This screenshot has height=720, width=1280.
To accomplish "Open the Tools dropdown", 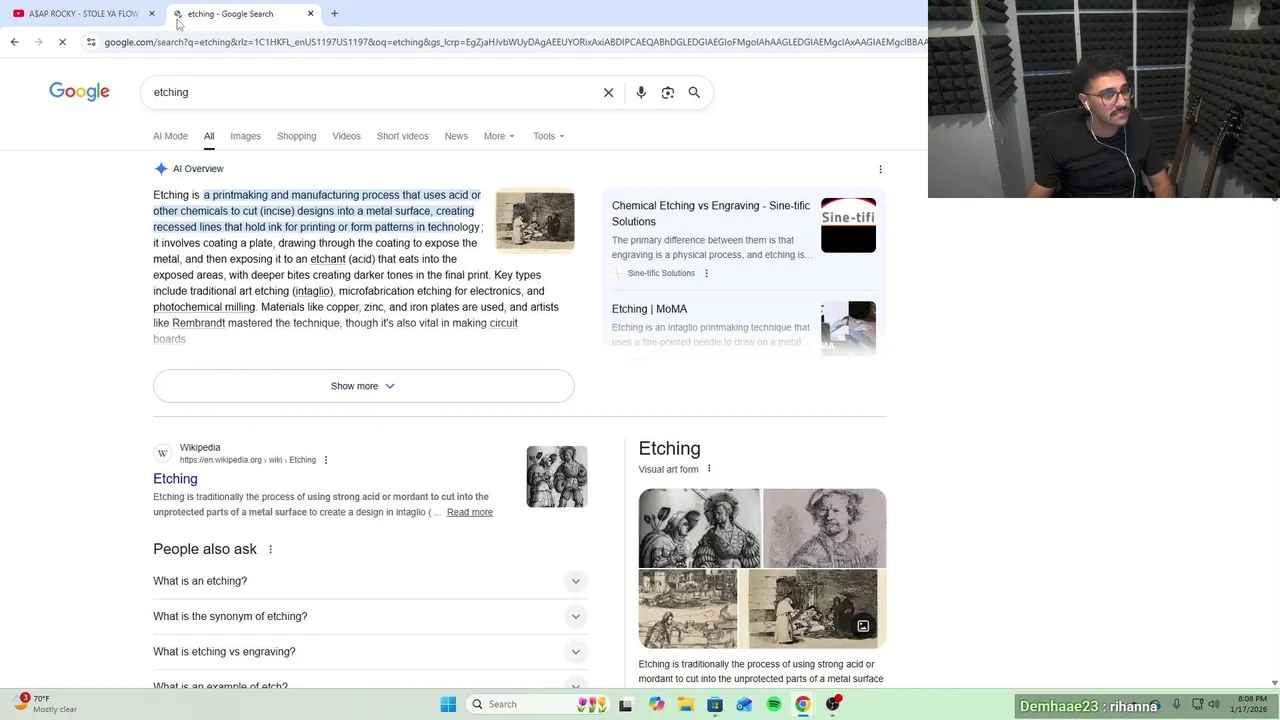I will 548,136.
